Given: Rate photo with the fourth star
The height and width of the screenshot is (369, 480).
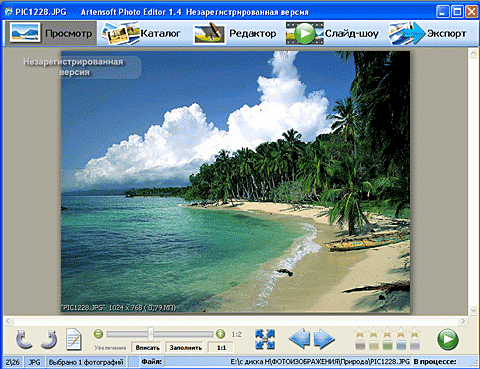Looking at the screenshot, I should tap(401, 333).
